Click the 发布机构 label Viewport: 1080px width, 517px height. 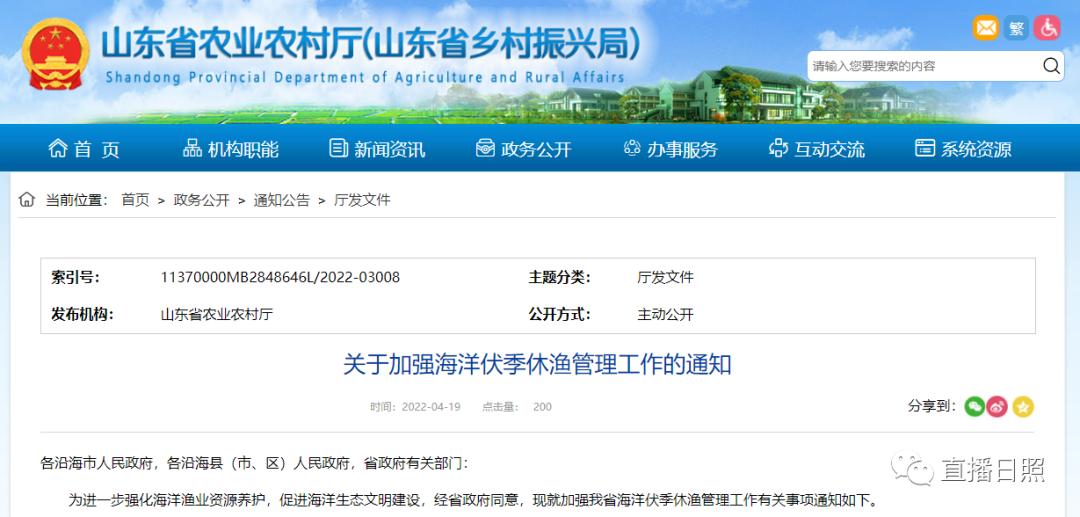click(82, 315)
